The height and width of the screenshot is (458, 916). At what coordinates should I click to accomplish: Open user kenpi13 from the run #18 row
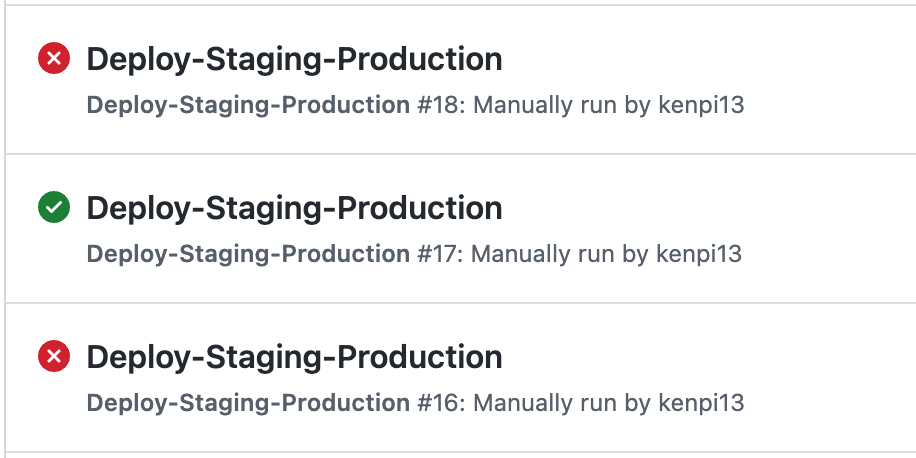pyautogui.click(x=701, y=106)
